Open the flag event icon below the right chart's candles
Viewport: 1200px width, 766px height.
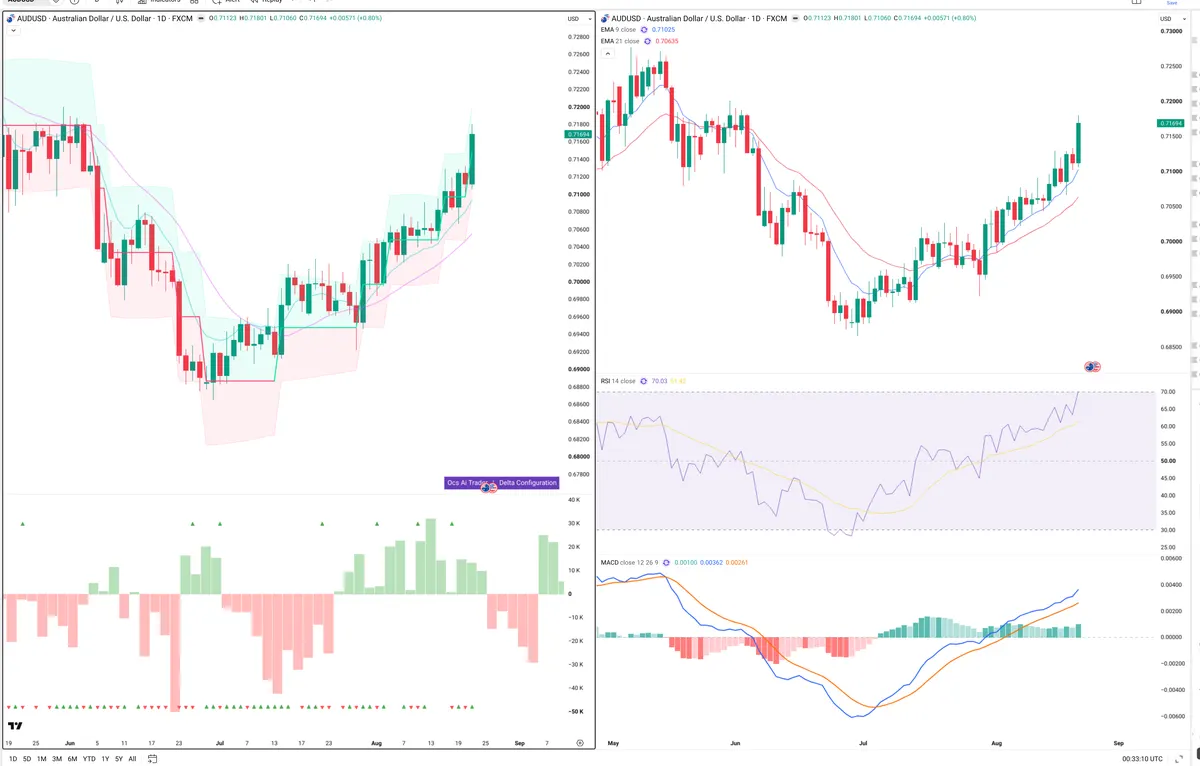coord(1093,367)
